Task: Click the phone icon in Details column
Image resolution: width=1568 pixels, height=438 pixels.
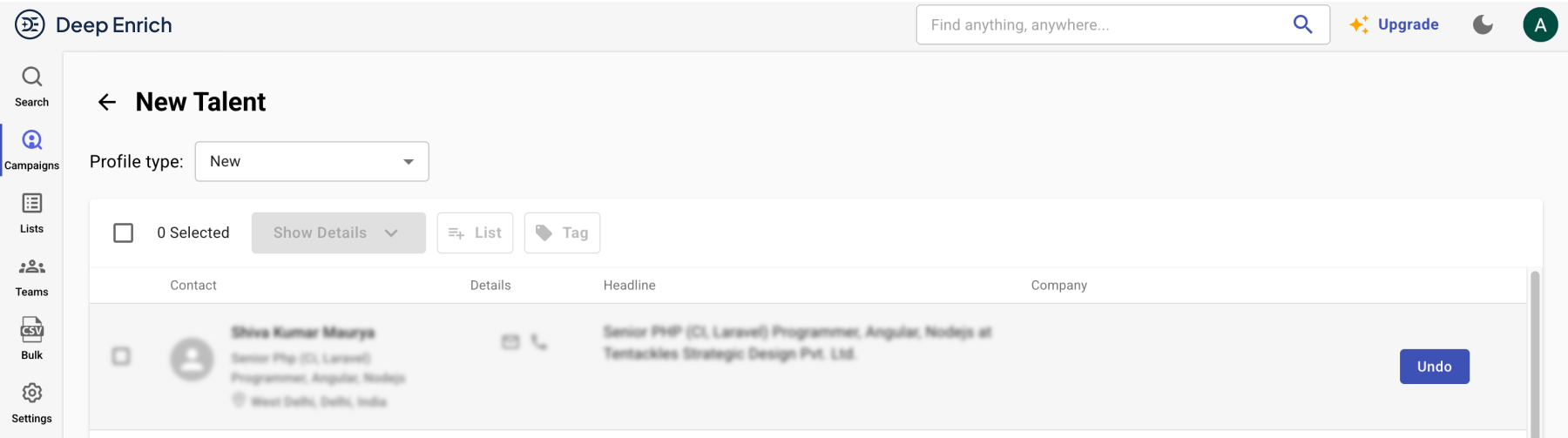Action: pyautogui.click(x=539, y=342)
